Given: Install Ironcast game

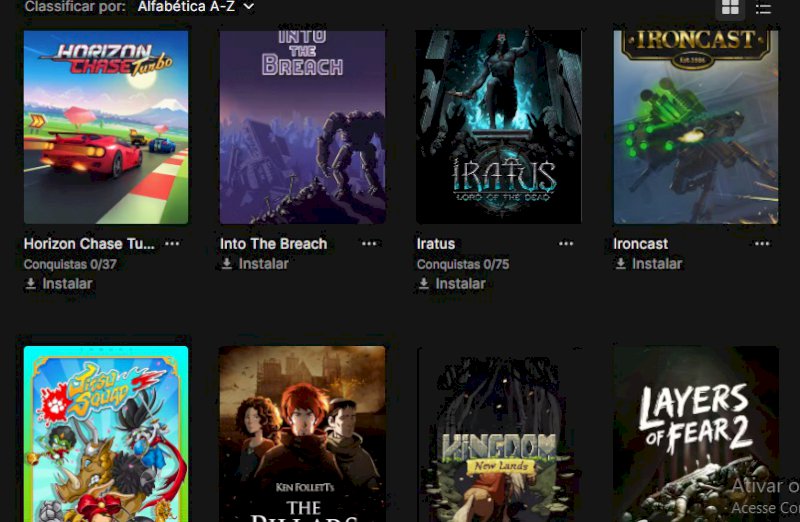Looking at the screenshot, I should pos(648,264).
